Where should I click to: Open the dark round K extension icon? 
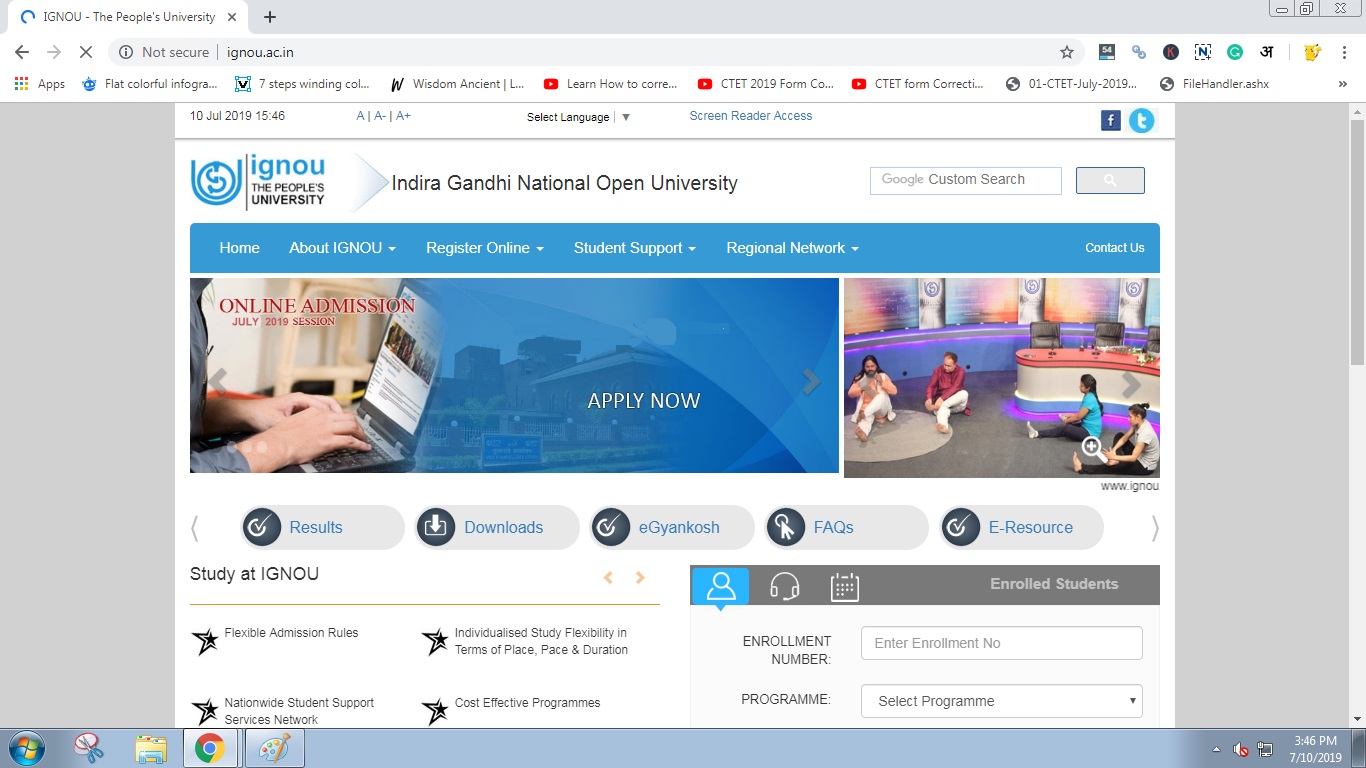coord(1171,52)
